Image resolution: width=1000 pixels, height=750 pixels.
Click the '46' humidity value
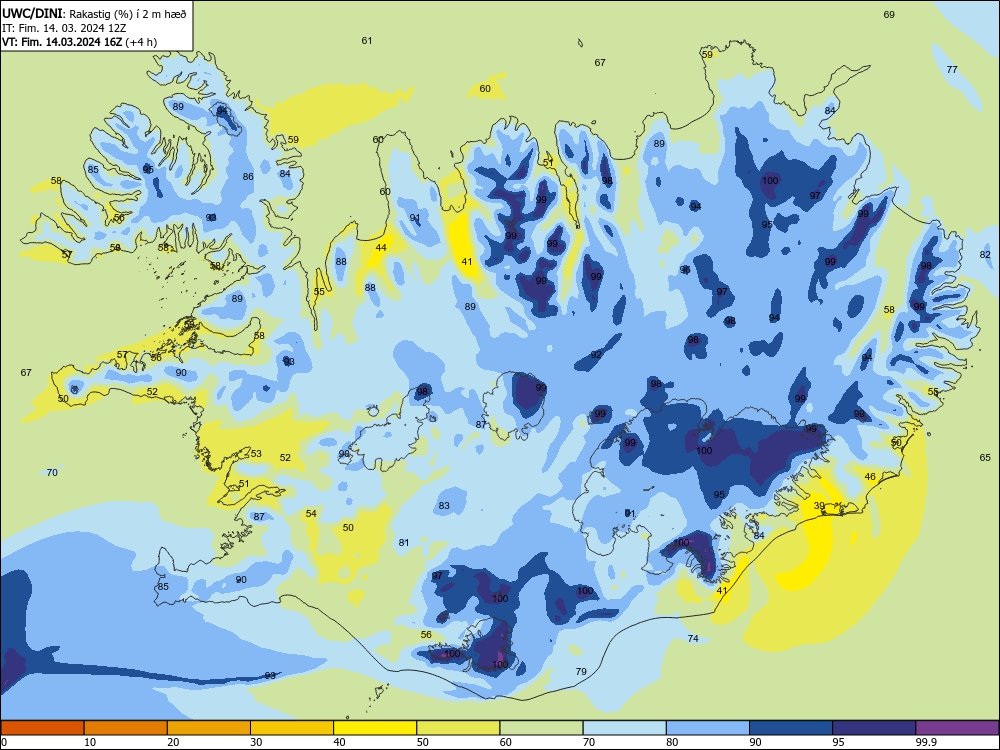point(870,476)
